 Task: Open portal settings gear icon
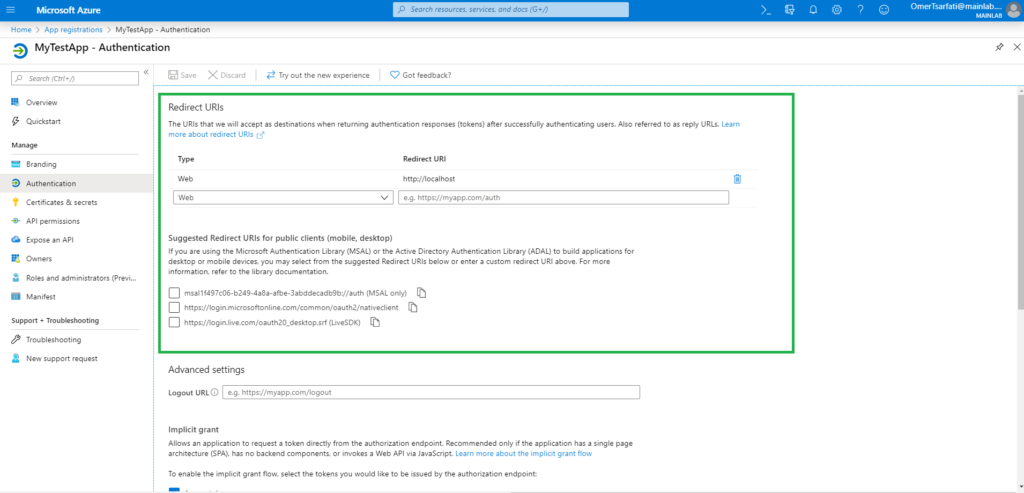click(x=837, y=10)
